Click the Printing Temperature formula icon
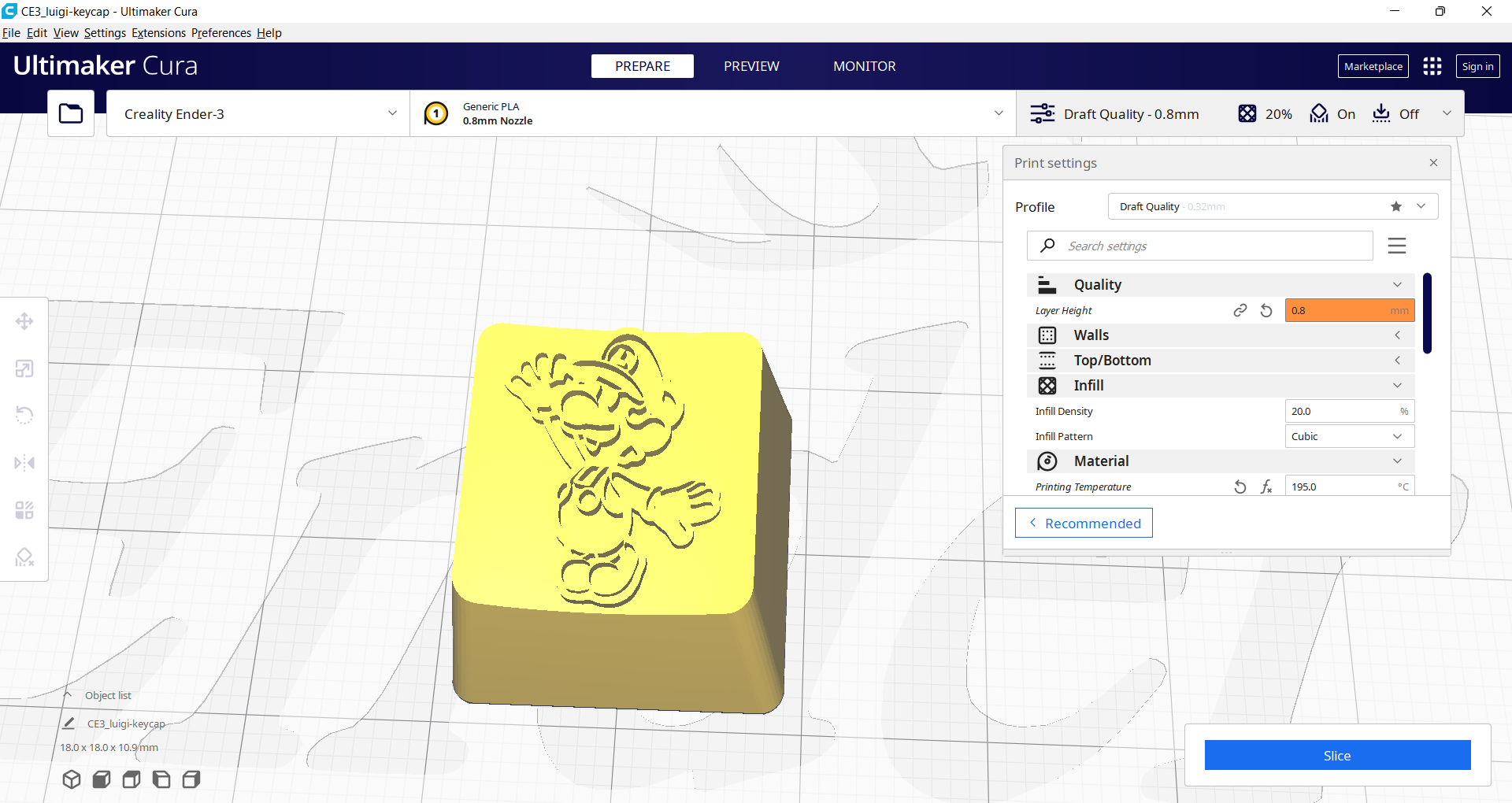Image resolution: width=1512 pixels, height=803 pixels. tap(1266, 487)
